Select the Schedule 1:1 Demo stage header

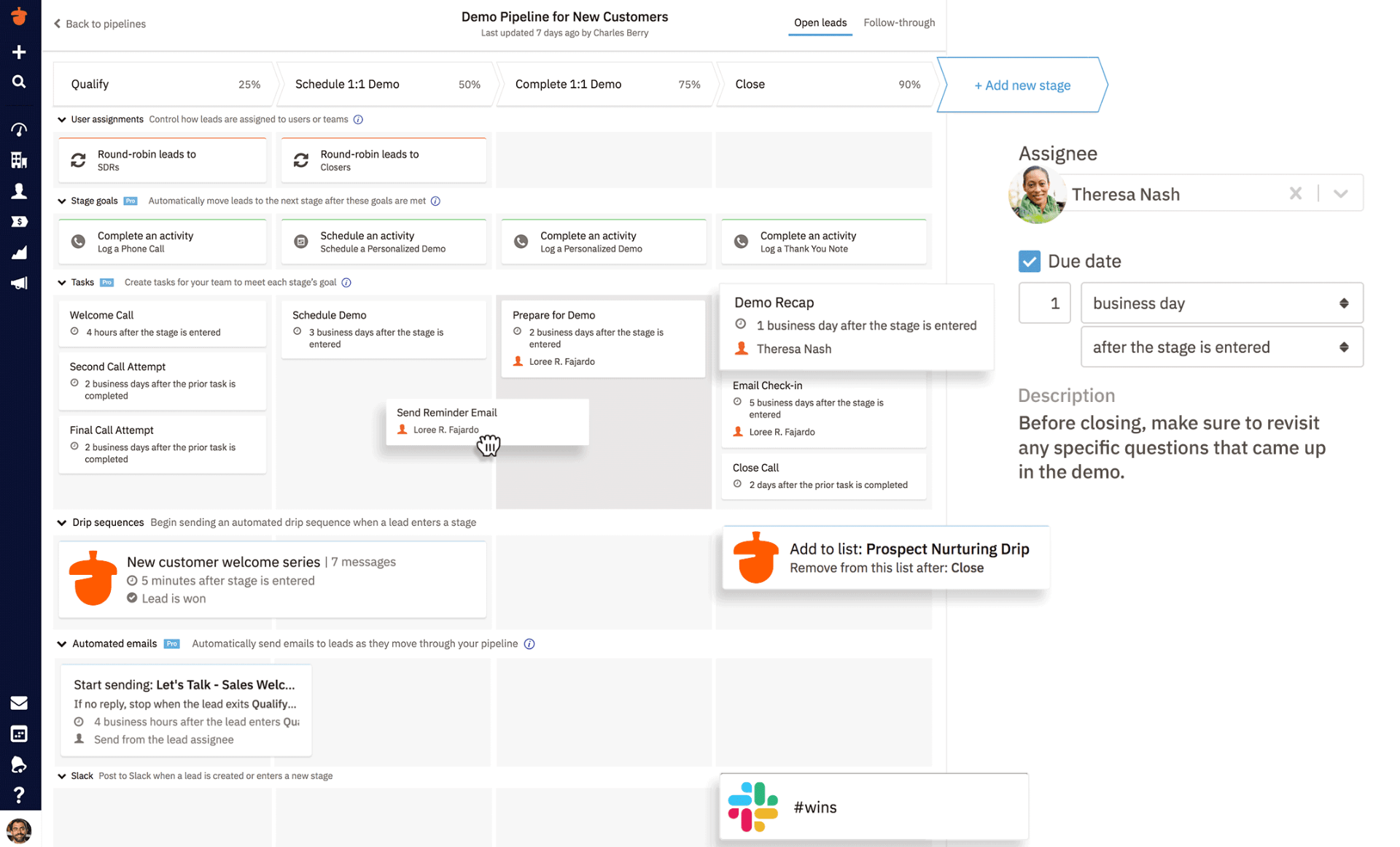(386, 85)
